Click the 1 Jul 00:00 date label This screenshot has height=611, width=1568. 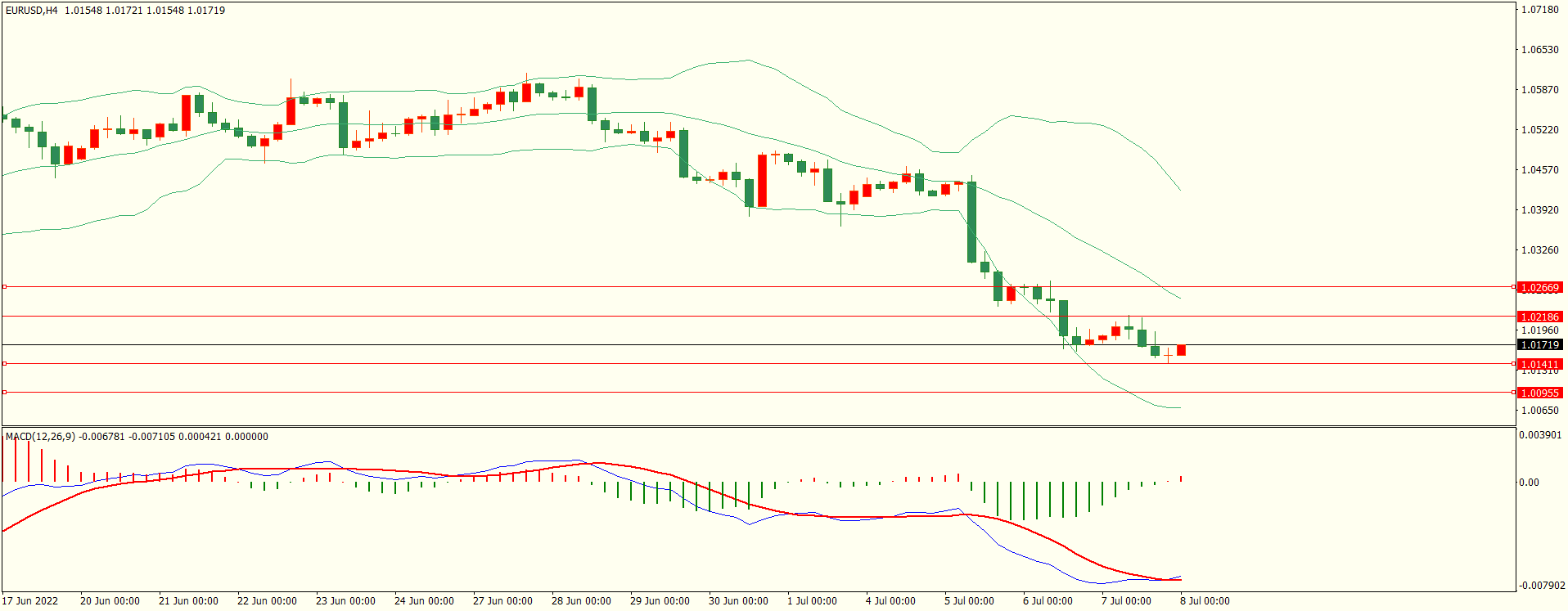[812, 601]
